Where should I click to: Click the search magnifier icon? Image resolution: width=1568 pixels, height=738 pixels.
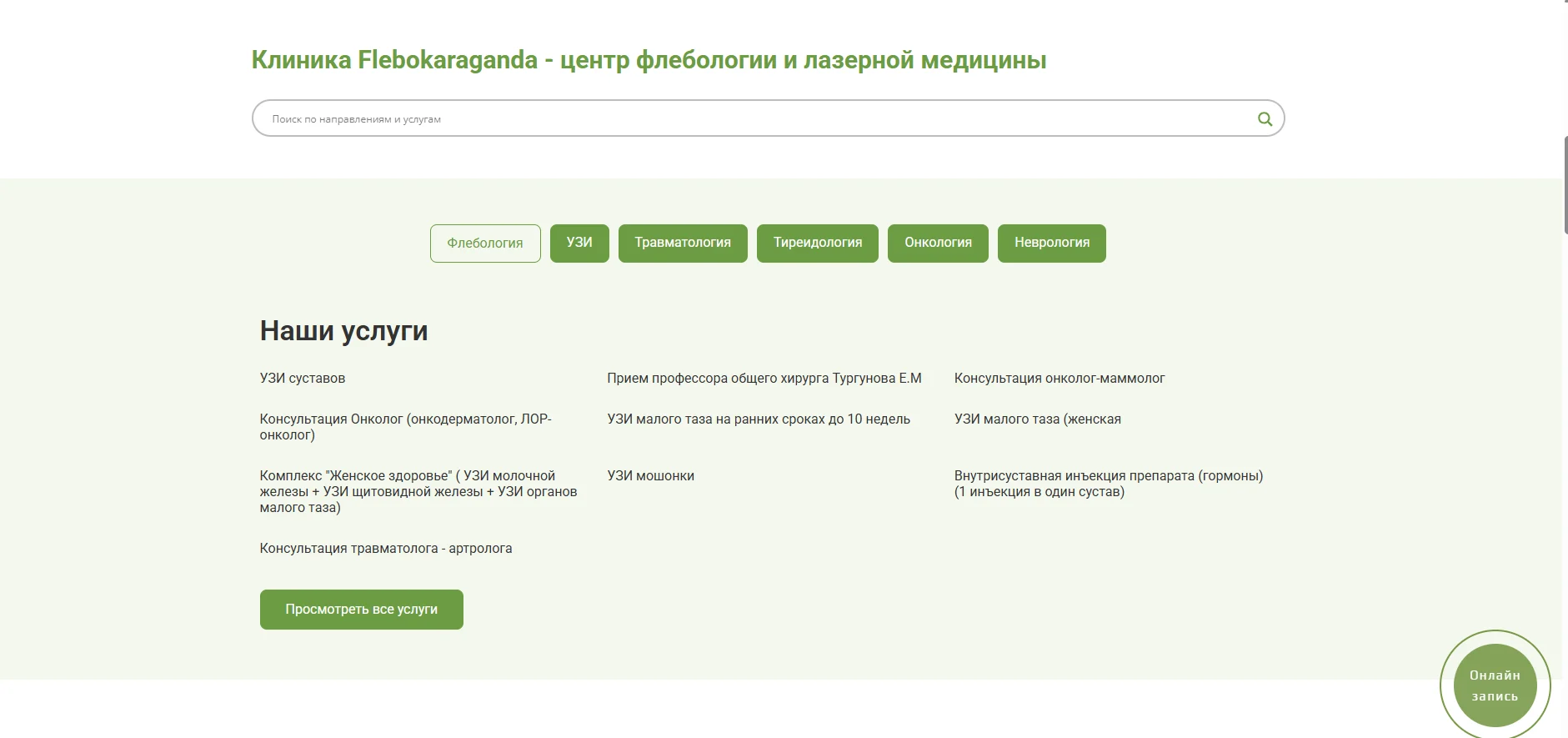[x=1265, y=118]
